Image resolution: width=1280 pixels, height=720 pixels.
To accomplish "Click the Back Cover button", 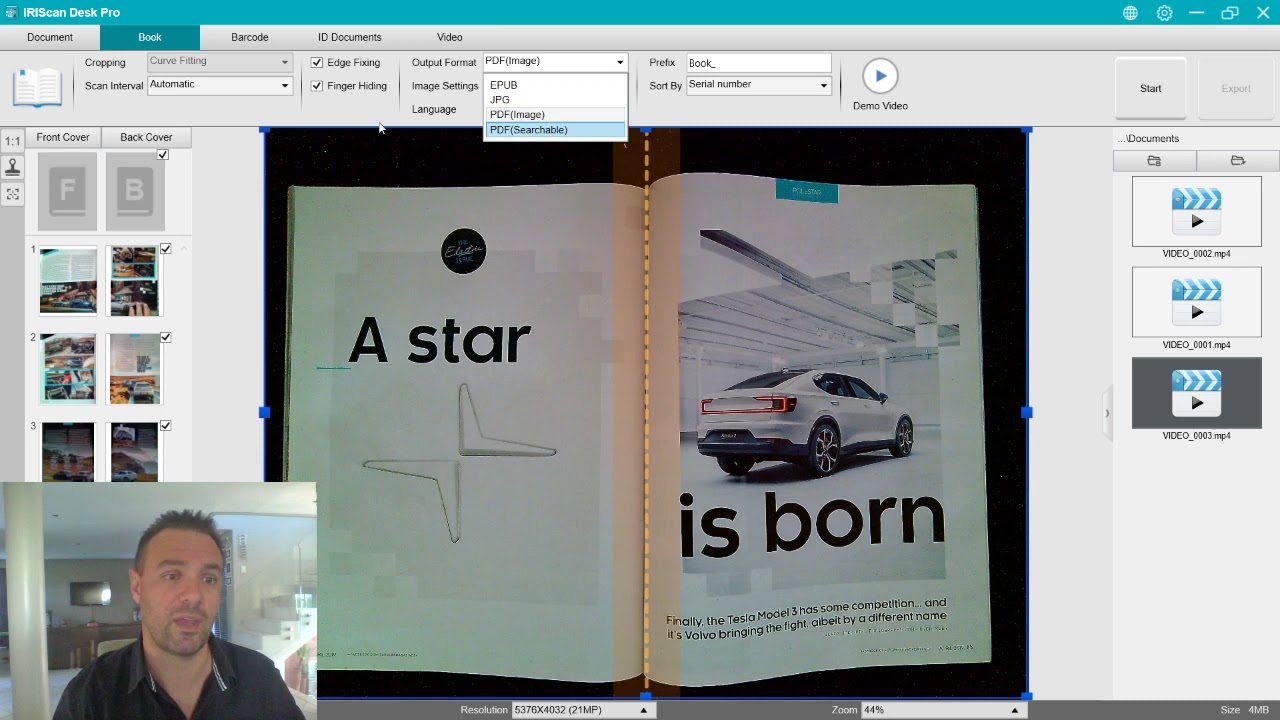I will tap(146, 137).
